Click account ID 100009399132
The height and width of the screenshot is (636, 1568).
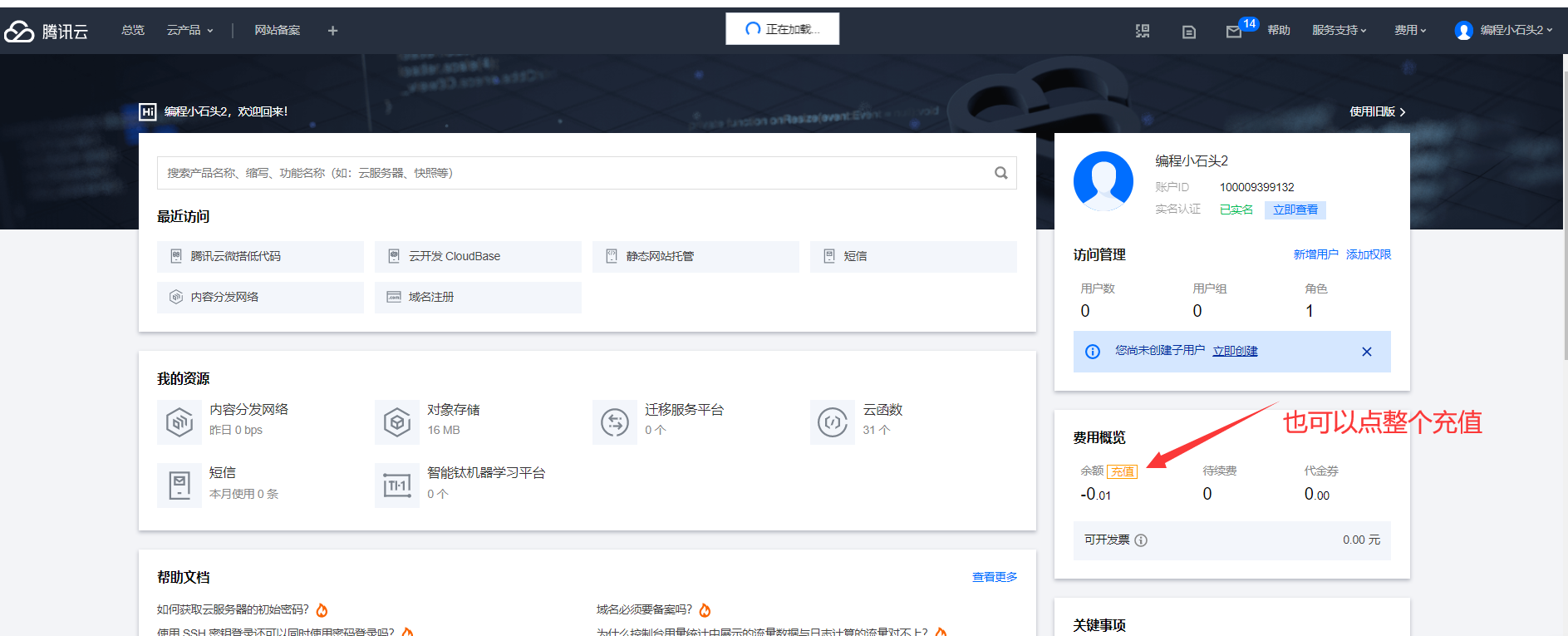point(1257,187)
